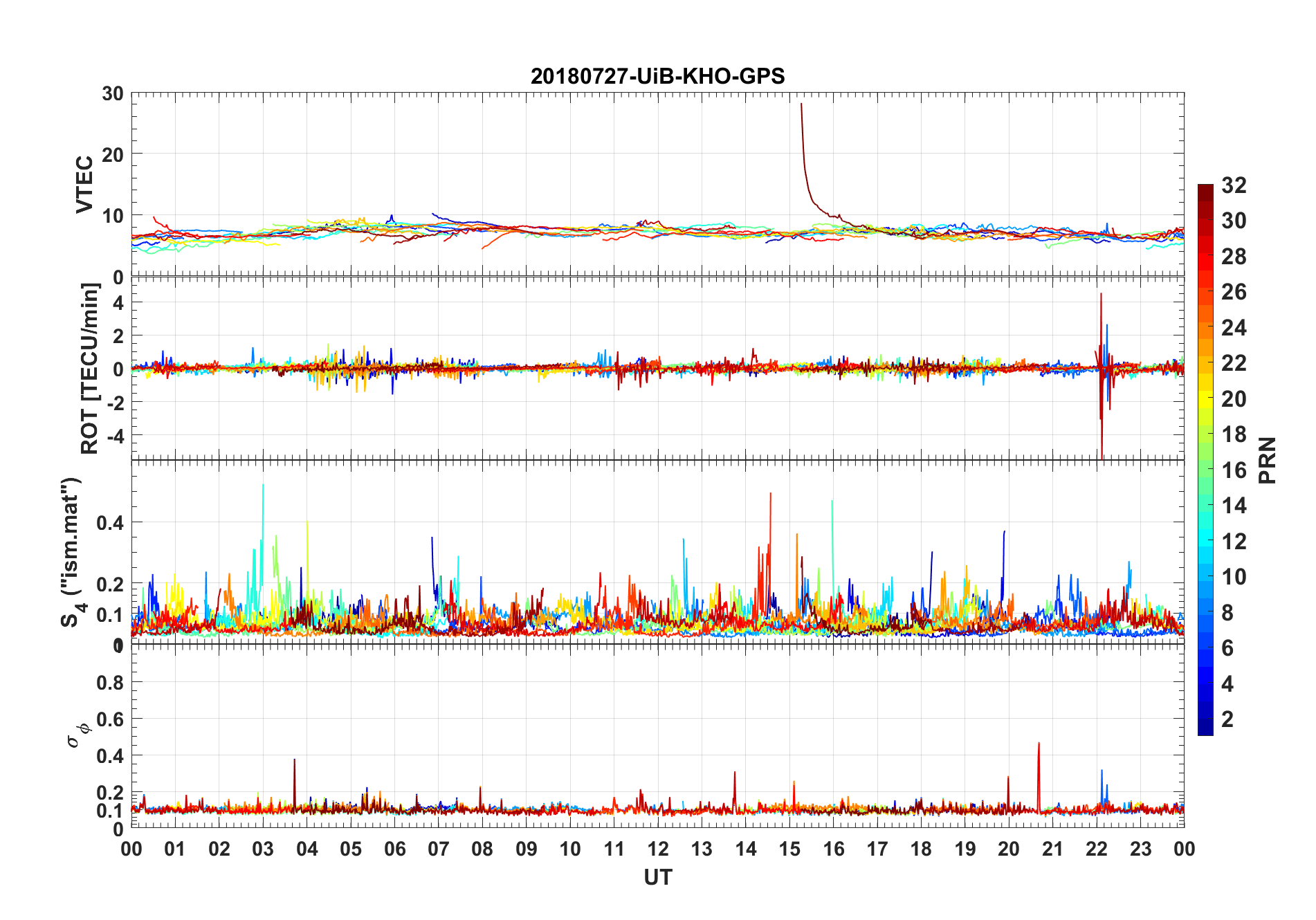Click colorbar tick value 8

[1227, 613]
